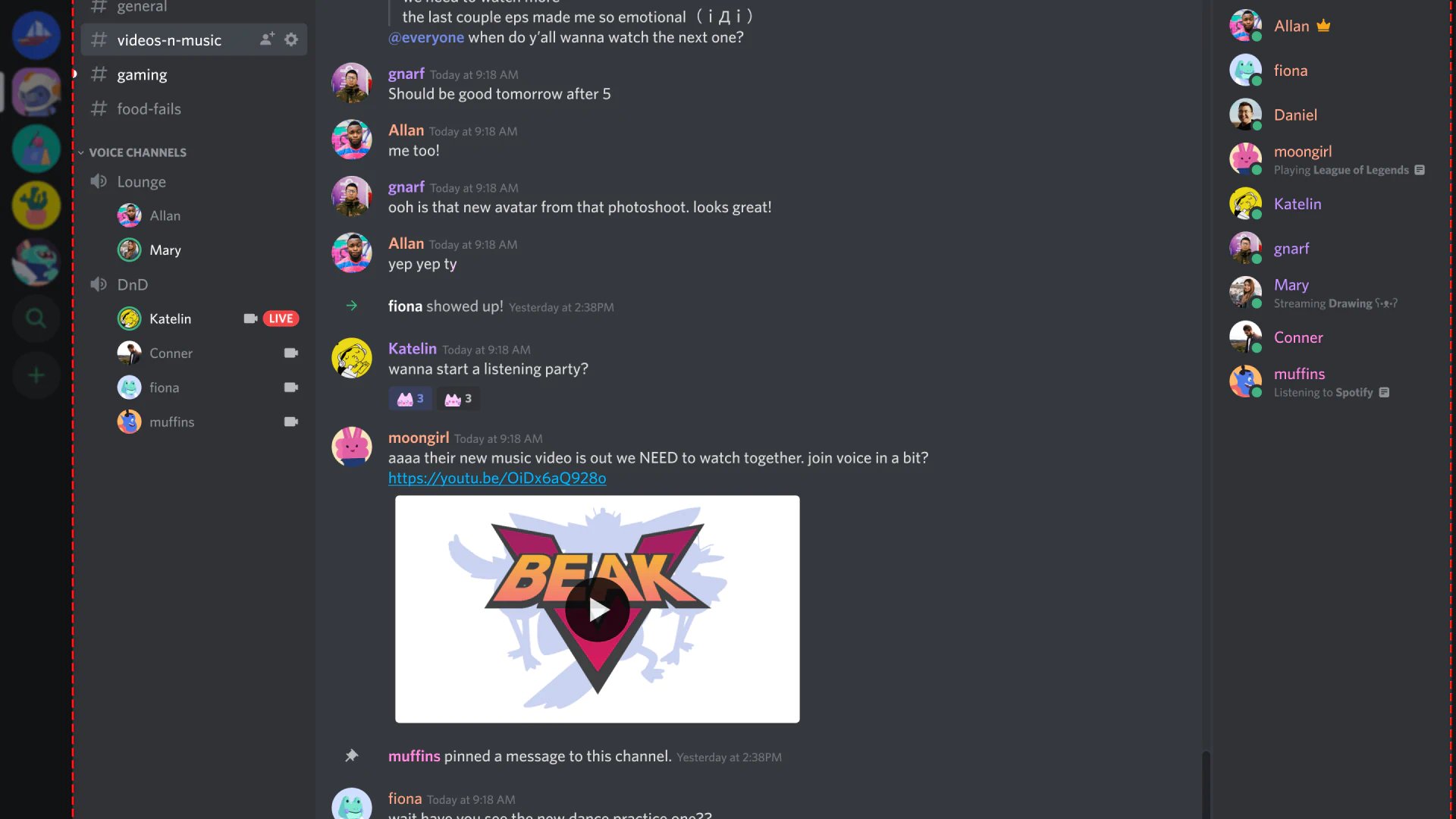Play the BEAK video embed

point(598,609)
